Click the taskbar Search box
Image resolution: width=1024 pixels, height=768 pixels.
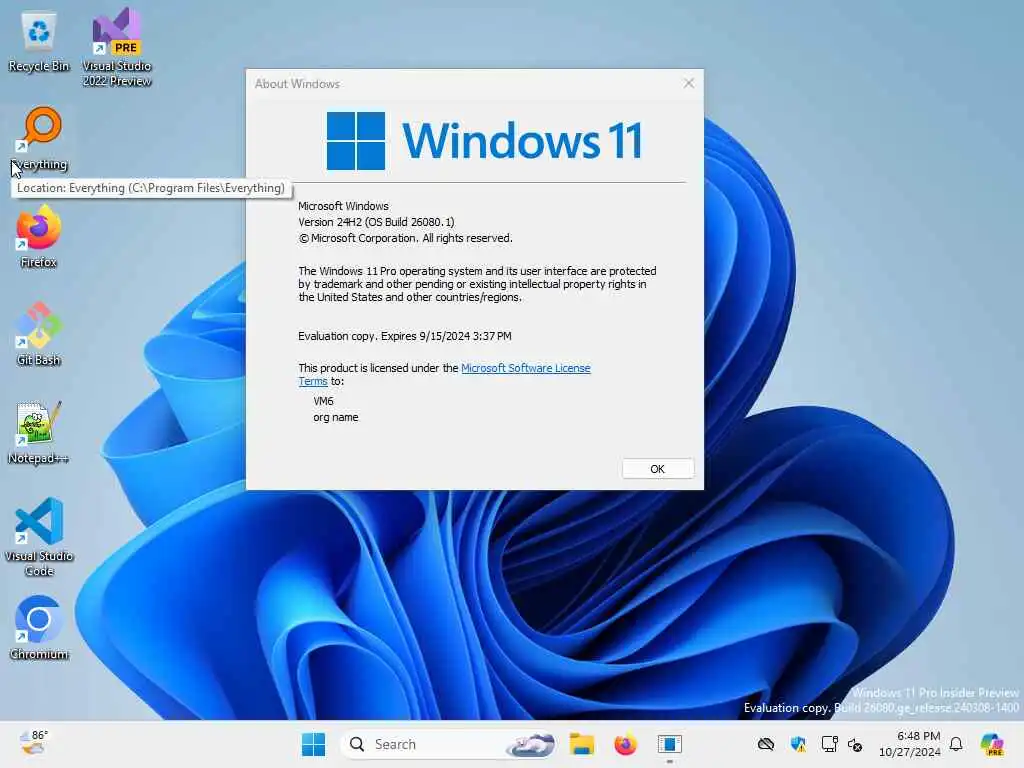(x=449, y=744)
